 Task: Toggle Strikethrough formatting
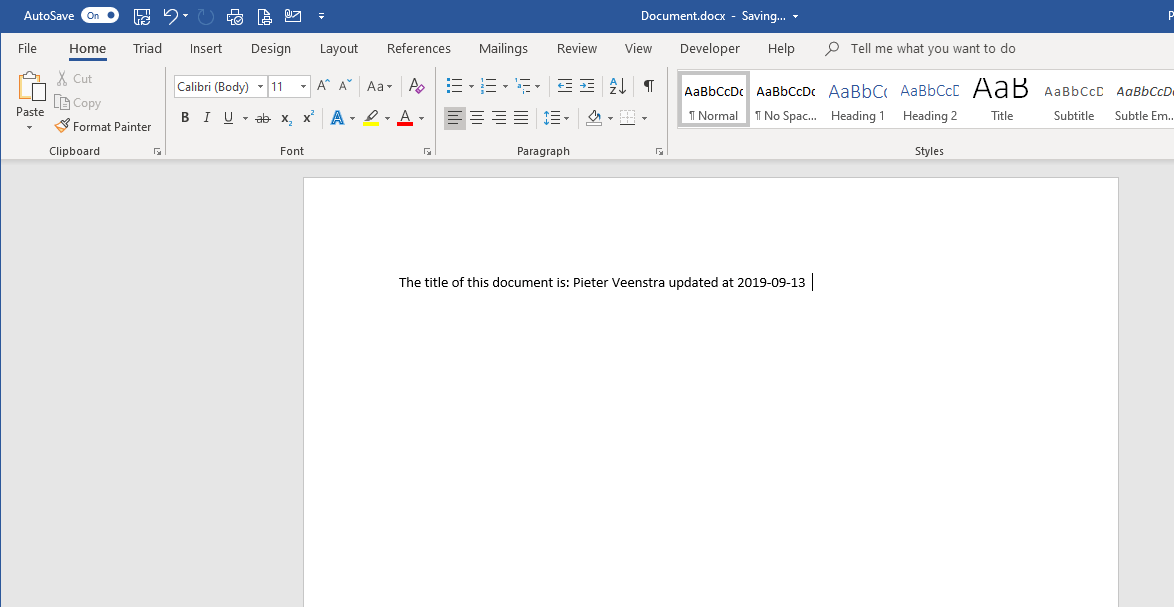(262, 118)
